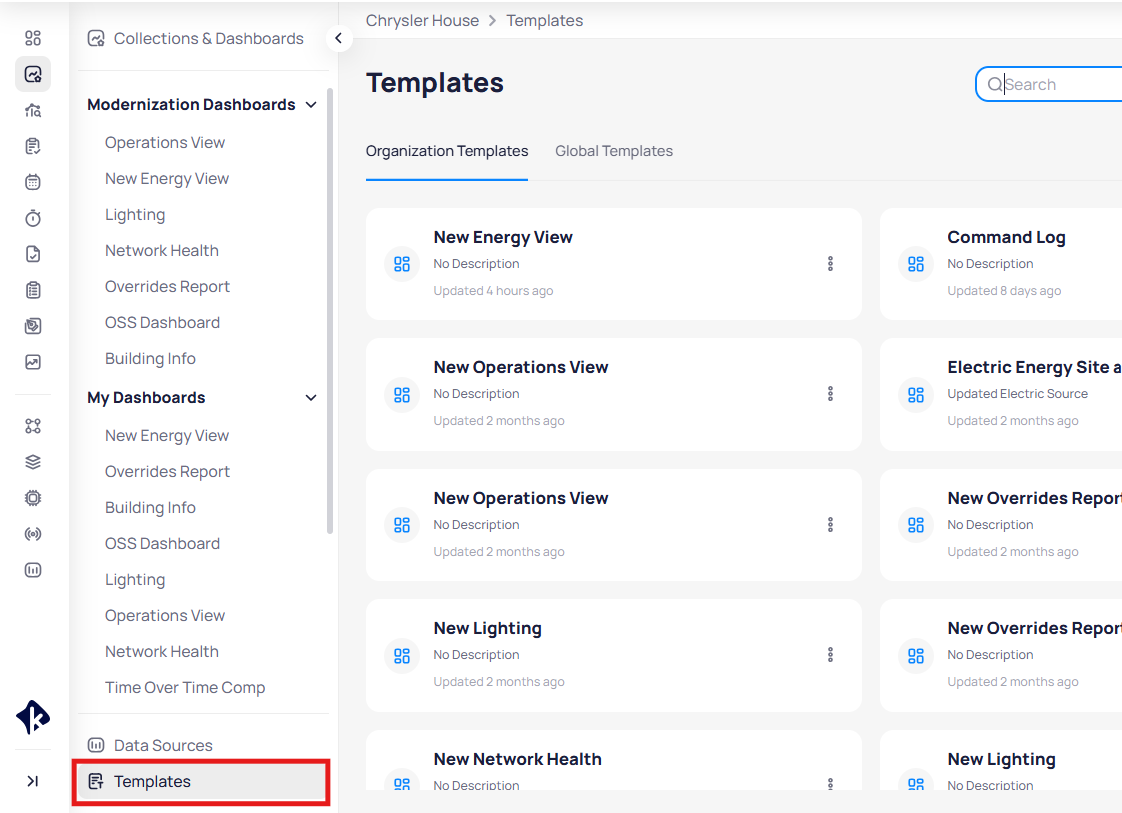This screenshot has height=813, width=1122.
Task: Select the stacked layers icon in left rail
Action: pos(33,462)
